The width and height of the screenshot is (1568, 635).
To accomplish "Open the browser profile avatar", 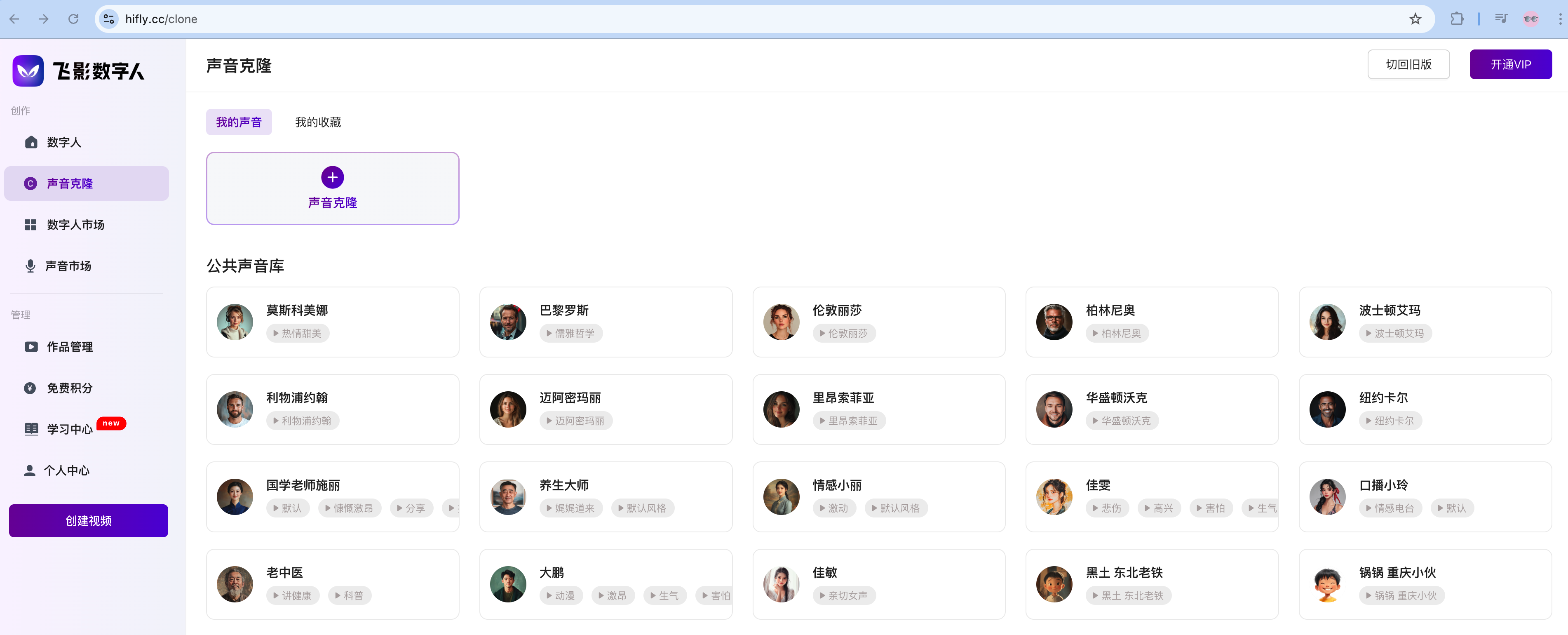I will [x=1530, y=19].
